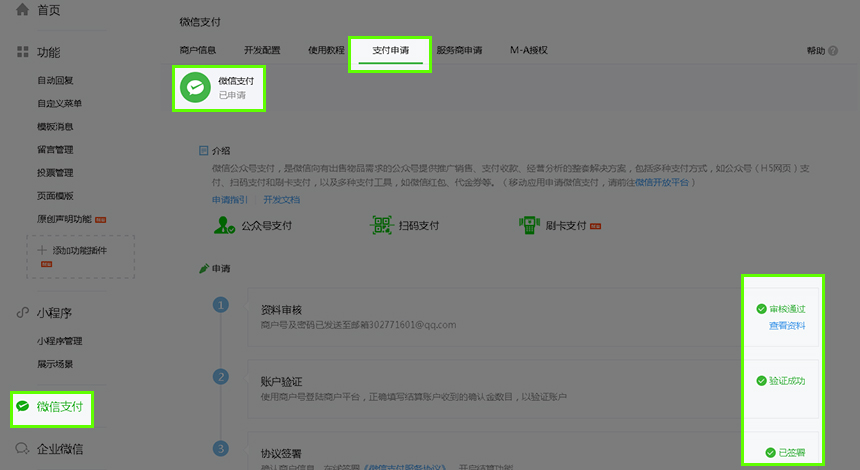Open the 申请指引 link
The width and height of the screenshot is (860, 470).
point(230,200)
